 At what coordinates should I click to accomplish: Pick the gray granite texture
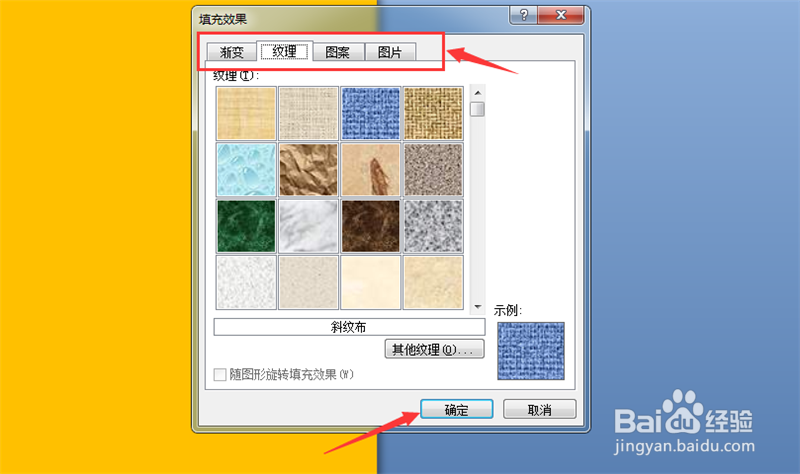point(433,226)
